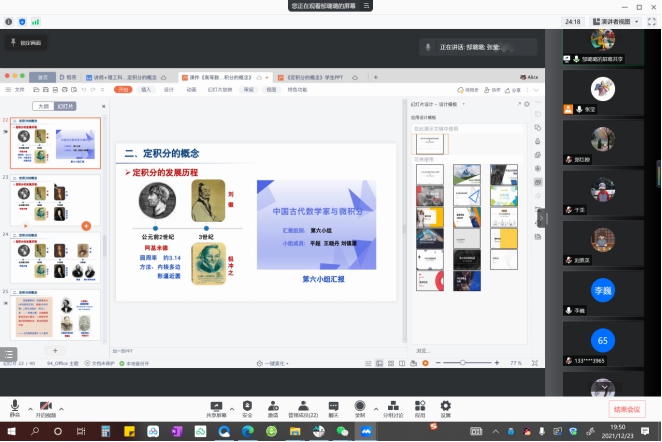
Task: Expand the camera options arrow
Action: [62, 402]
